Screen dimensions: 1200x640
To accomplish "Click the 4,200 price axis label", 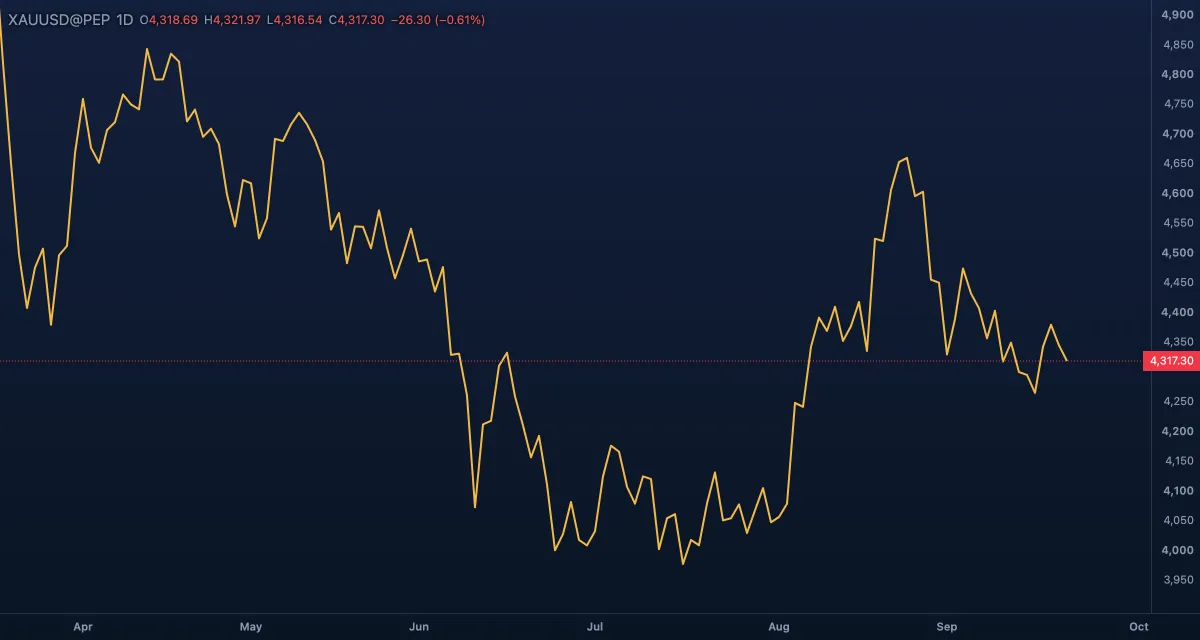I will click(1177, 431).
